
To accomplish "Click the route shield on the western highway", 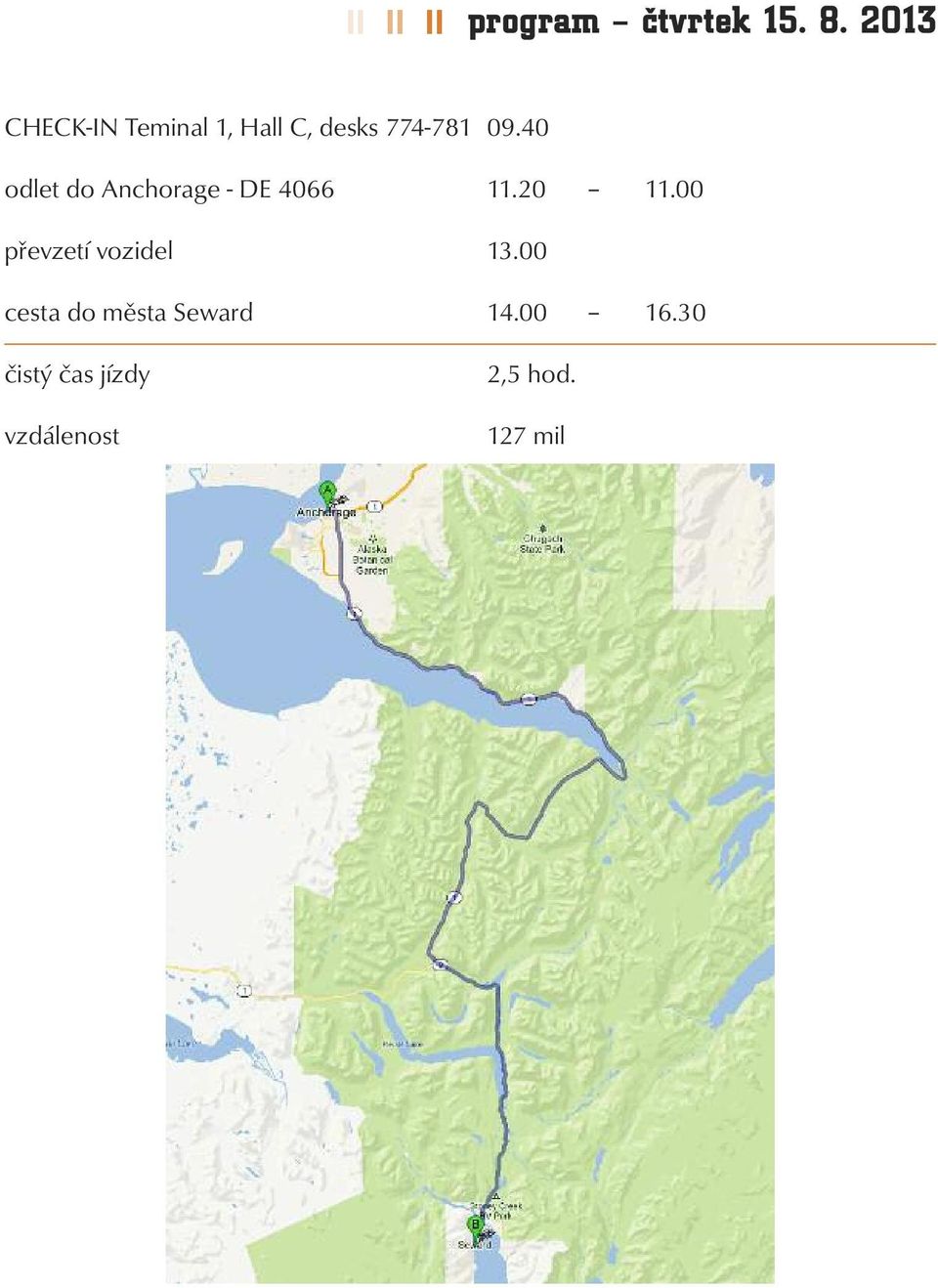I will [243, 991].
